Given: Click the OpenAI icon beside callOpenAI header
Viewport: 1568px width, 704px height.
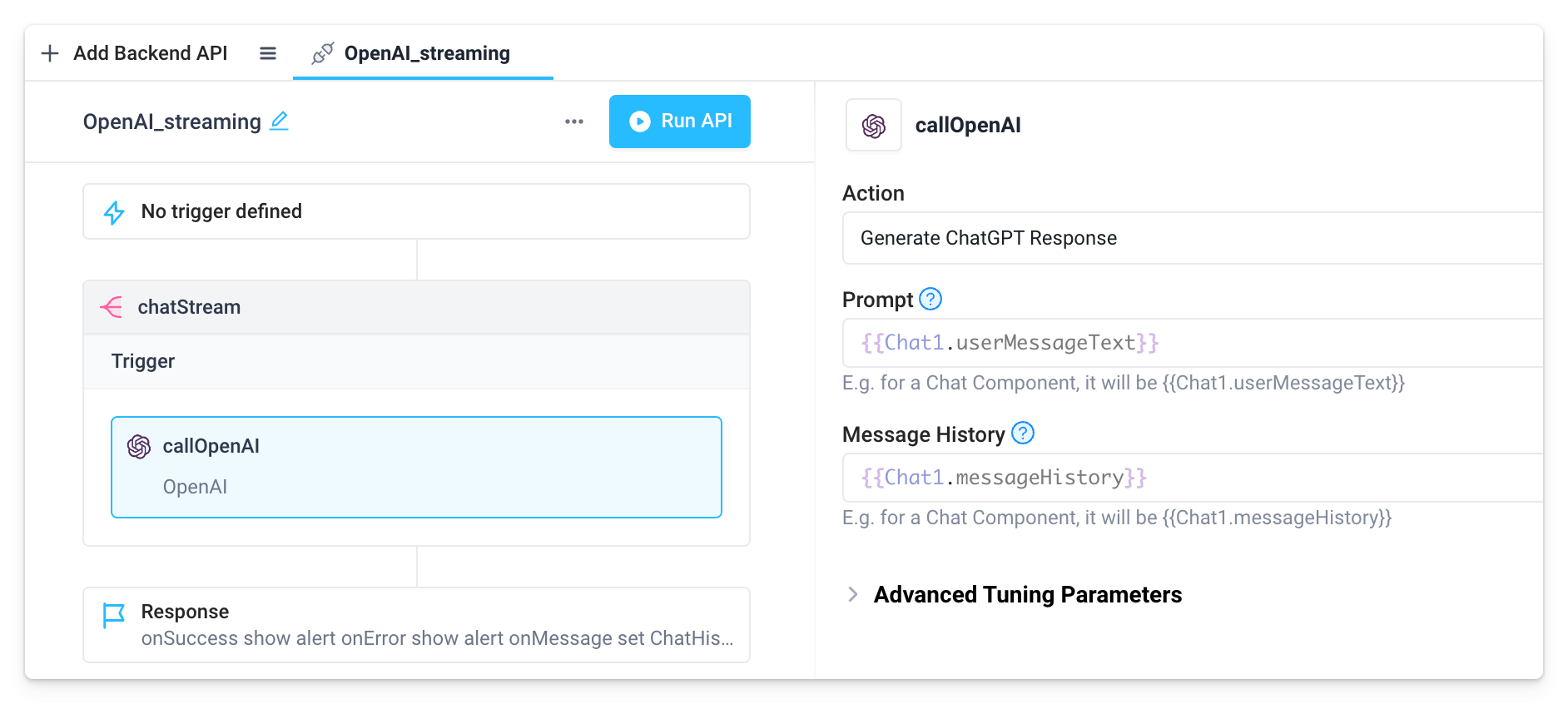Looking at the screenshot, I should tap(873, 125).
